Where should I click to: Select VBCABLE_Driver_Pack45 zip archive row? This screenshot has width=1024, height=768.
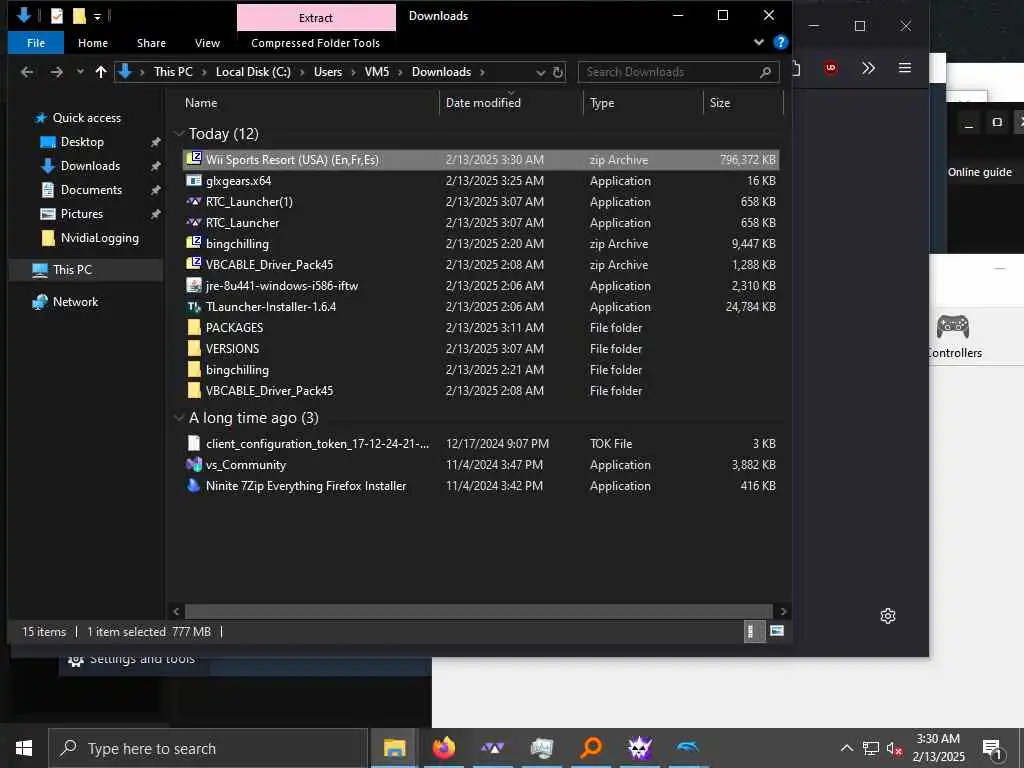pyautogui.click(x=481, y=264)
